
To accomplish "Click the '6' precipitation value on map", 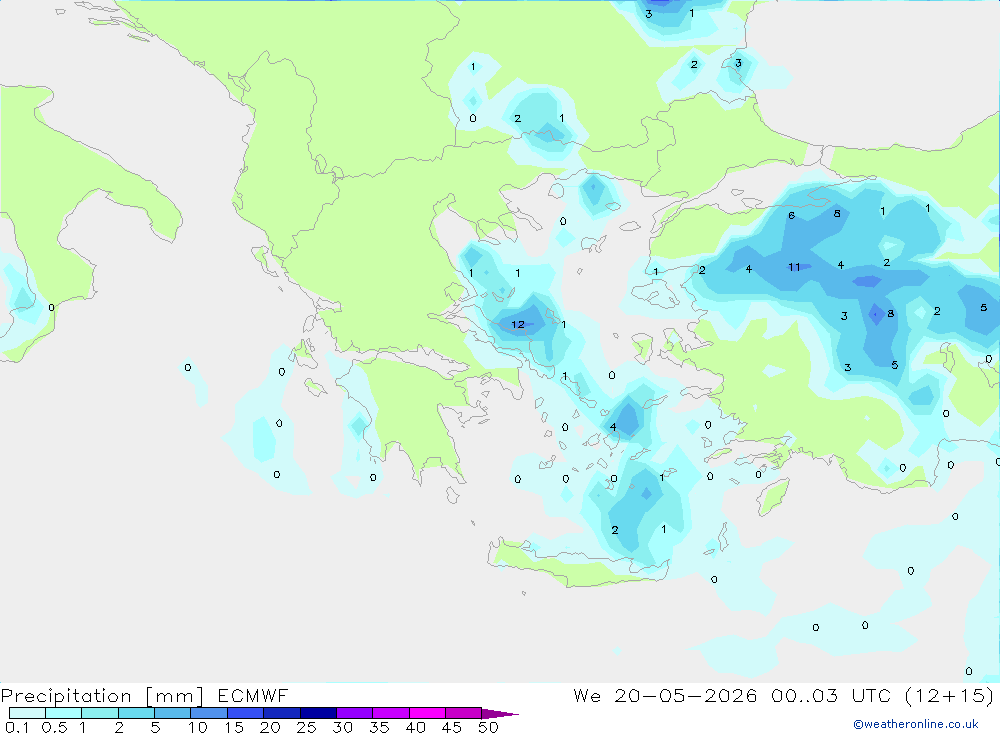I will (791, 216).
